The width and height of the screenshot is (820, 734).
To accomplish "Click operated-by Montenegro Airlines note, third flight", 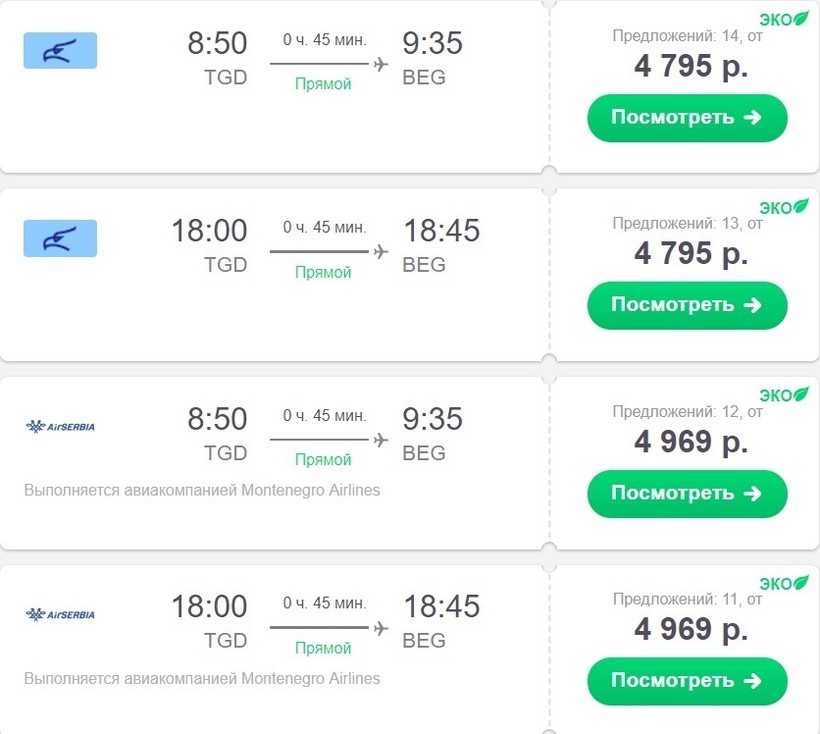I will (202, 491).
